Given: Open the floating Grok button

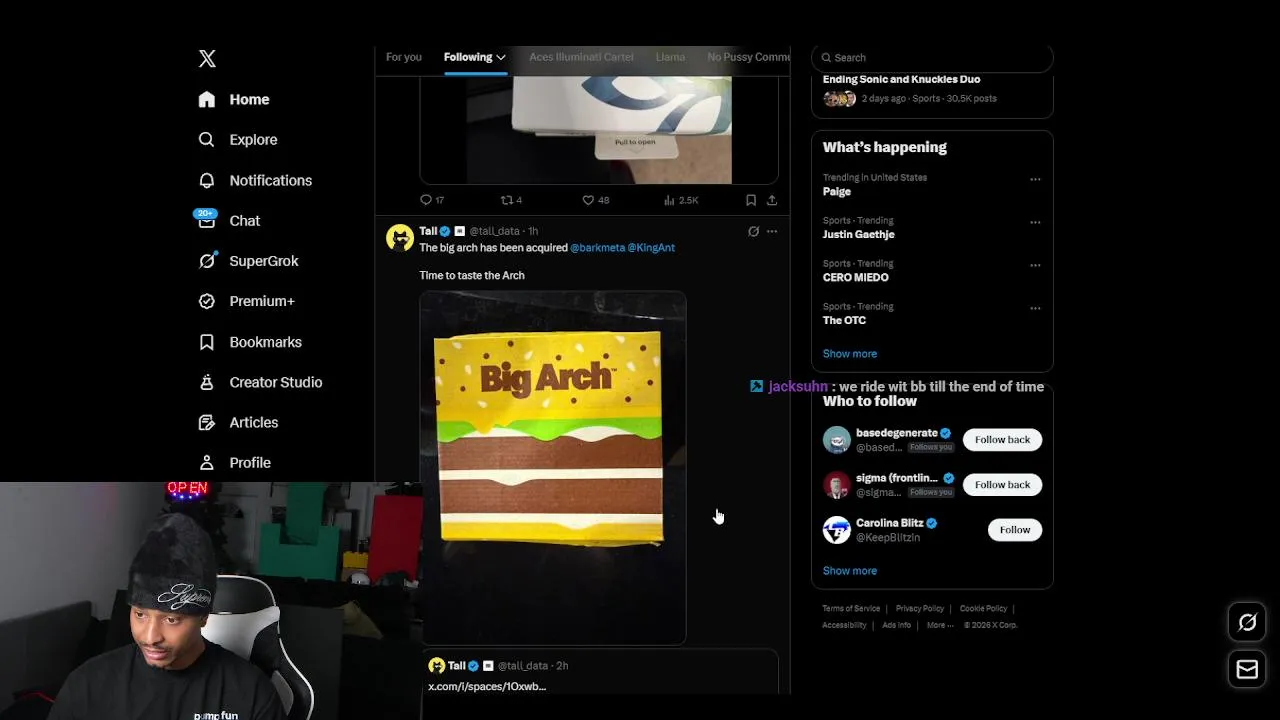Looking at the screenshot, I should coord(1247,623).
